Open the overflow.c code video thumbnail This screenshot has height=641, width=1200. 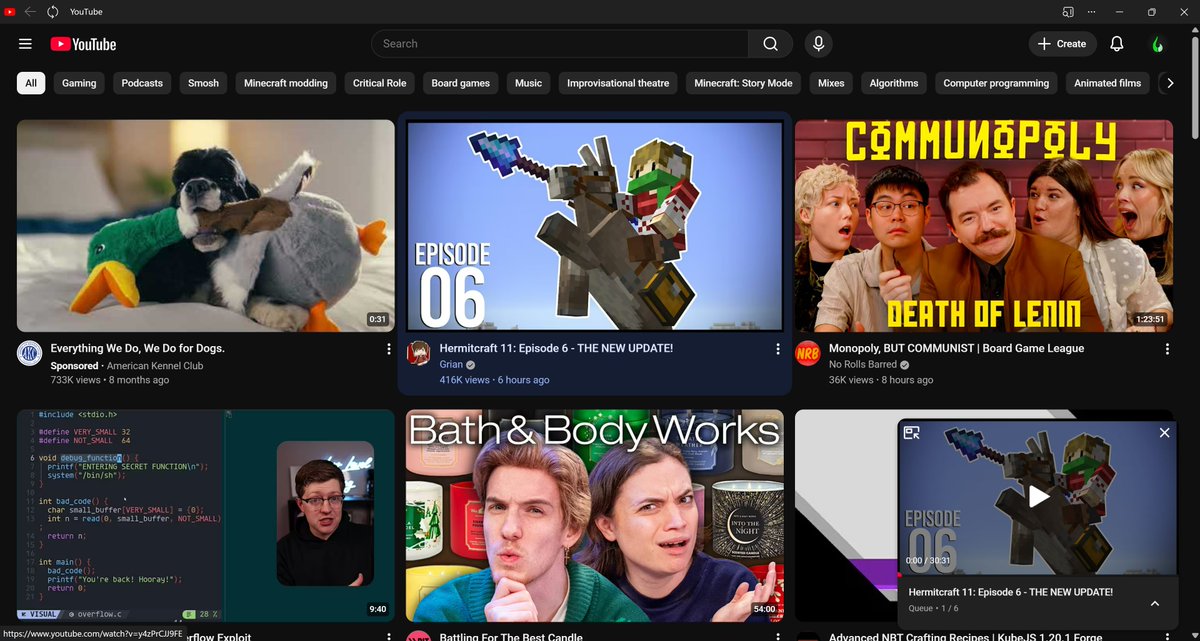(206, 515)
